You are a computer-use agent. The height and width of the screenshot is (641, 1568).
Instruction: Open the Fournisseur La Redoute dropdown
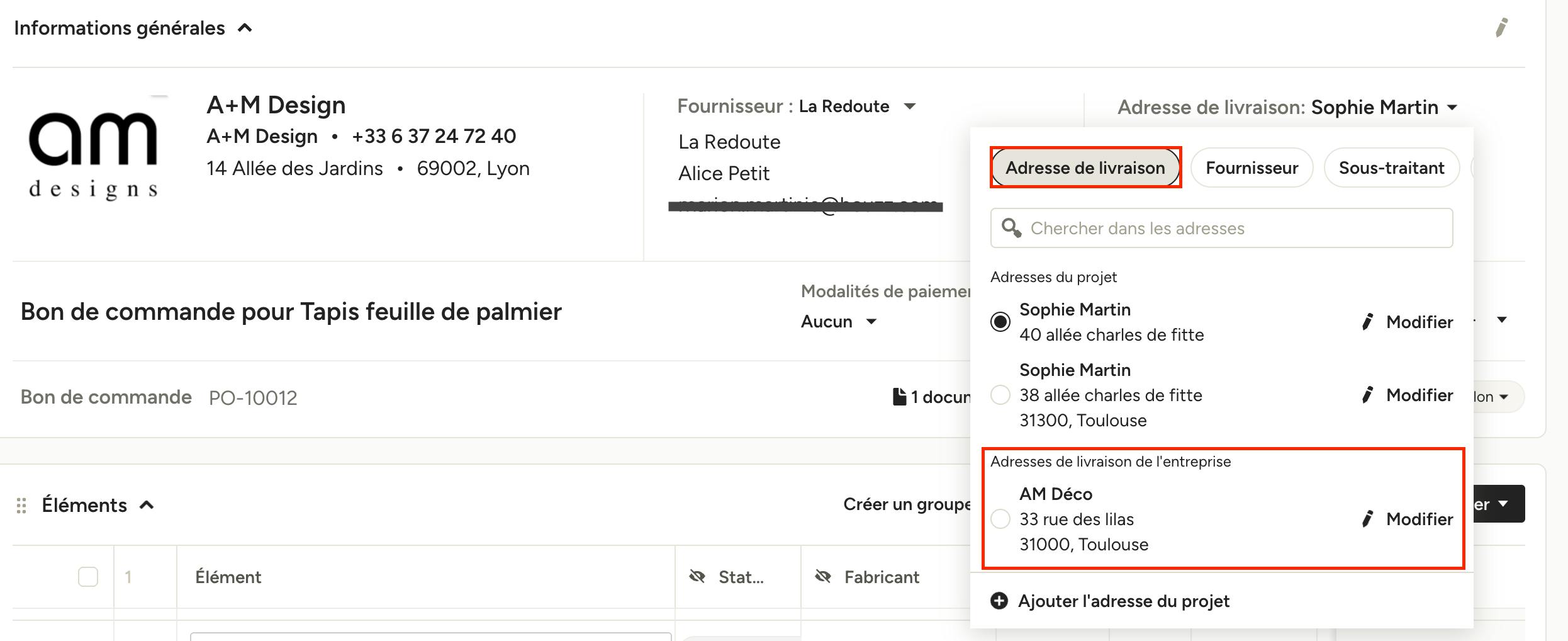point(909,106)
